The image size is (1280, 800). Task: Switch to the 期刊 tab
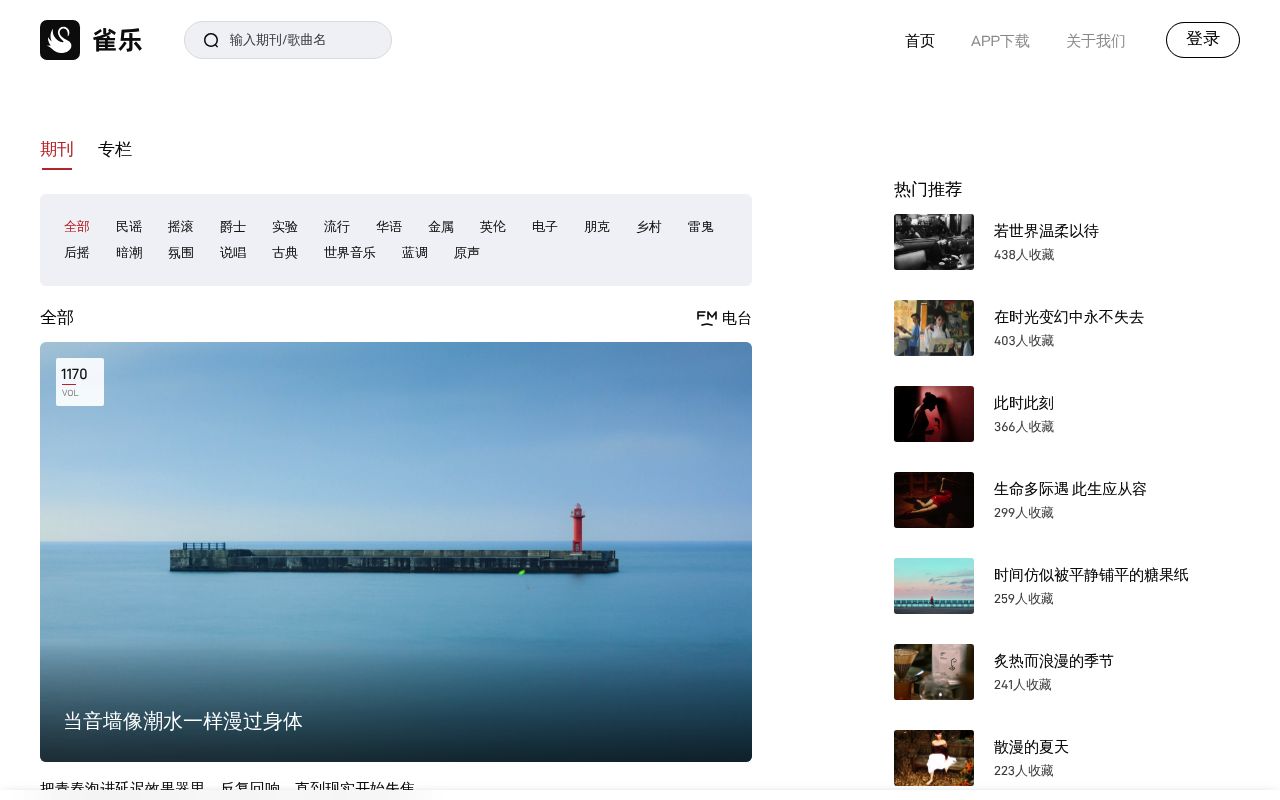(57, 149)
